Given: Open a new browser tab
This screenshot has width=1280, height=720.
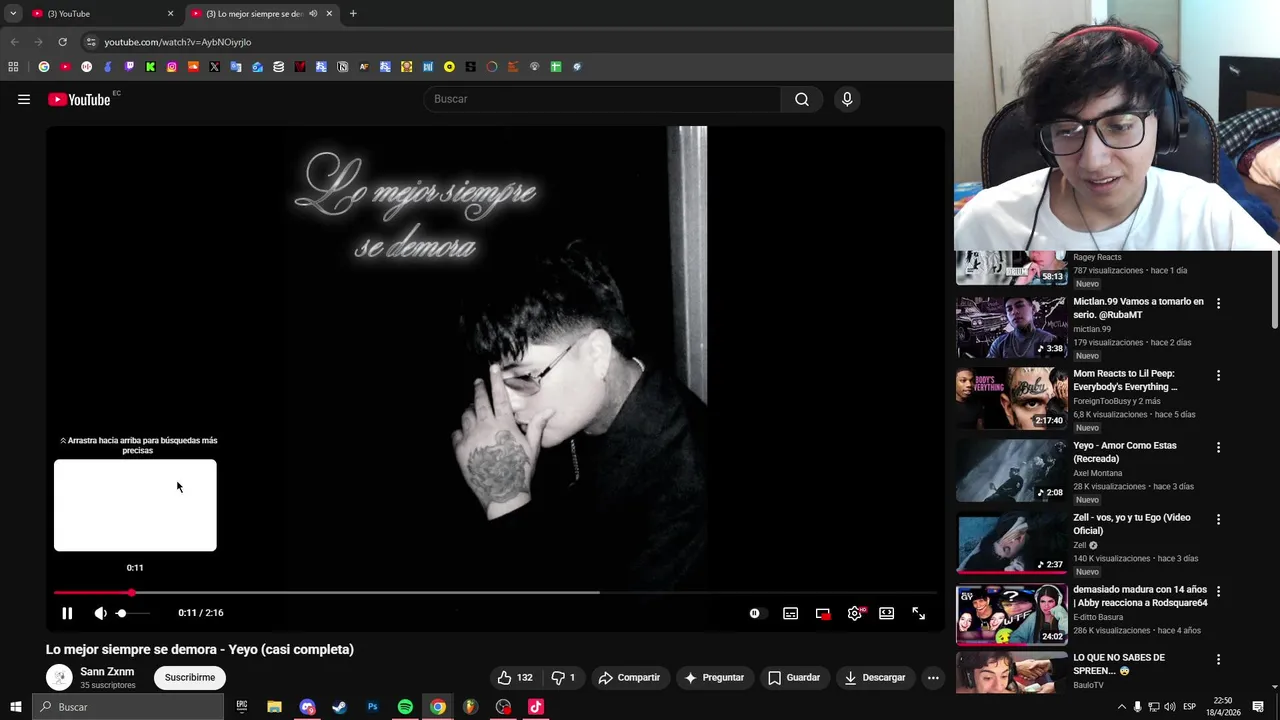Looking at the screenshot, I should pos(353,14).
